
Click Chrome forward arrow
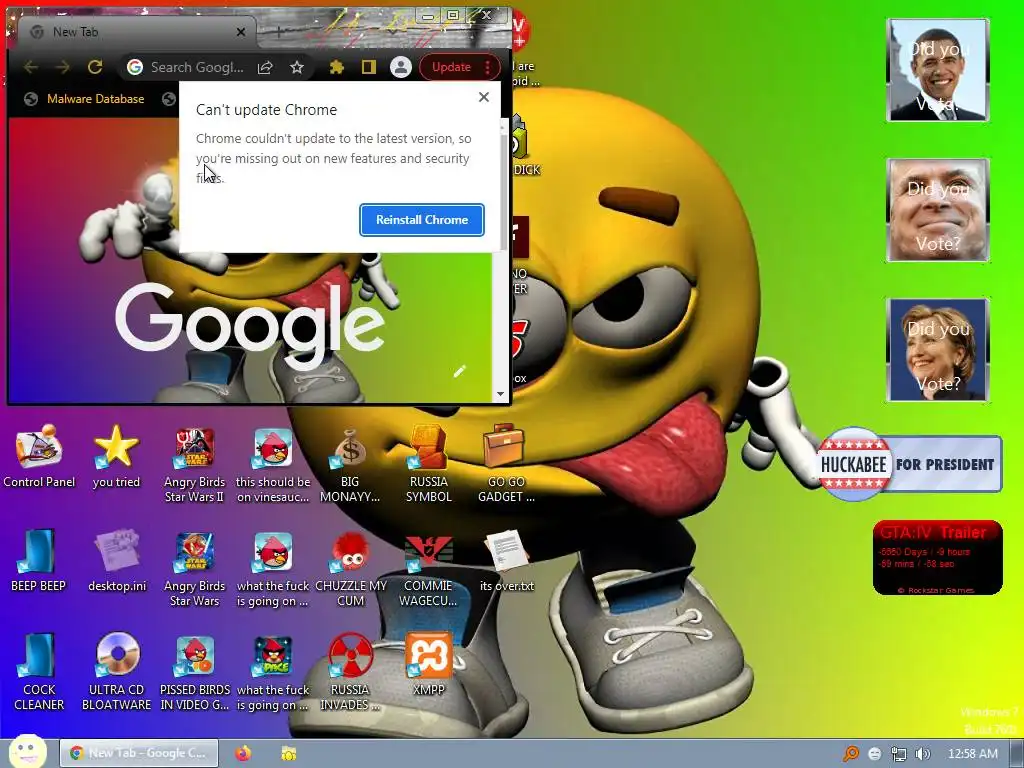(63, 67)
